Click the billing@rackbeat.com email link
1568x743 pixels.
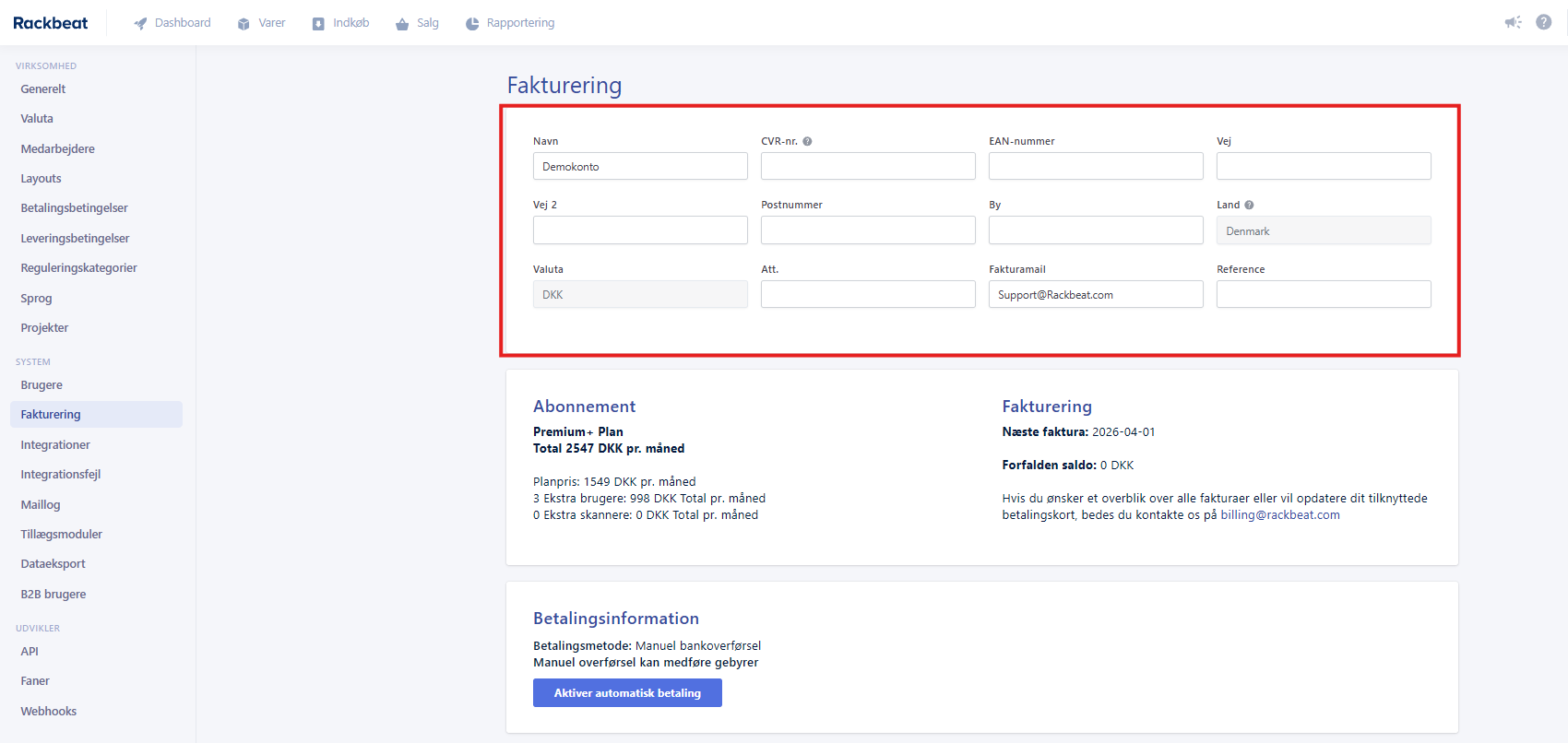point(1279,515)
